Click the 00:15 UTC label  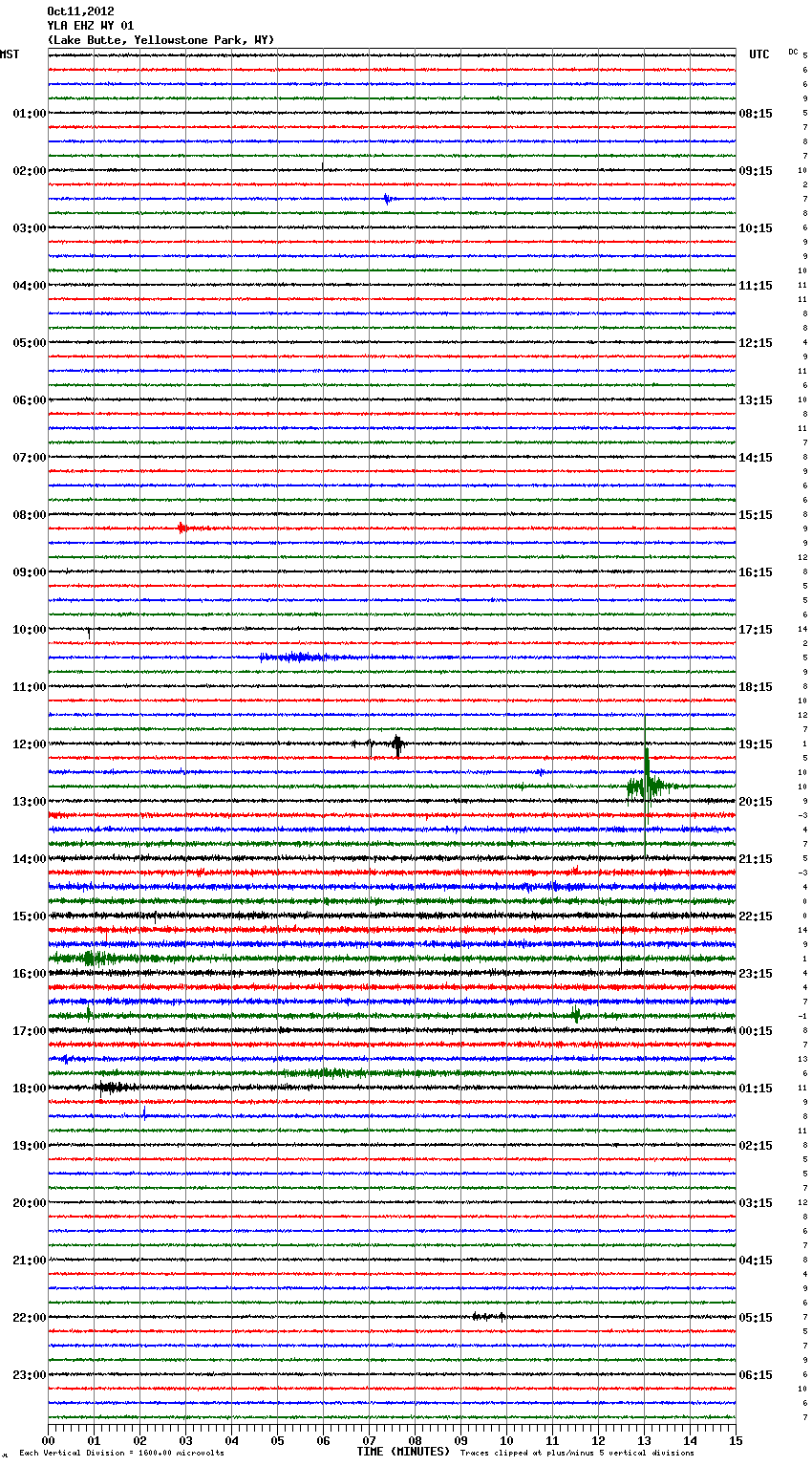(x=756, y=1031)
